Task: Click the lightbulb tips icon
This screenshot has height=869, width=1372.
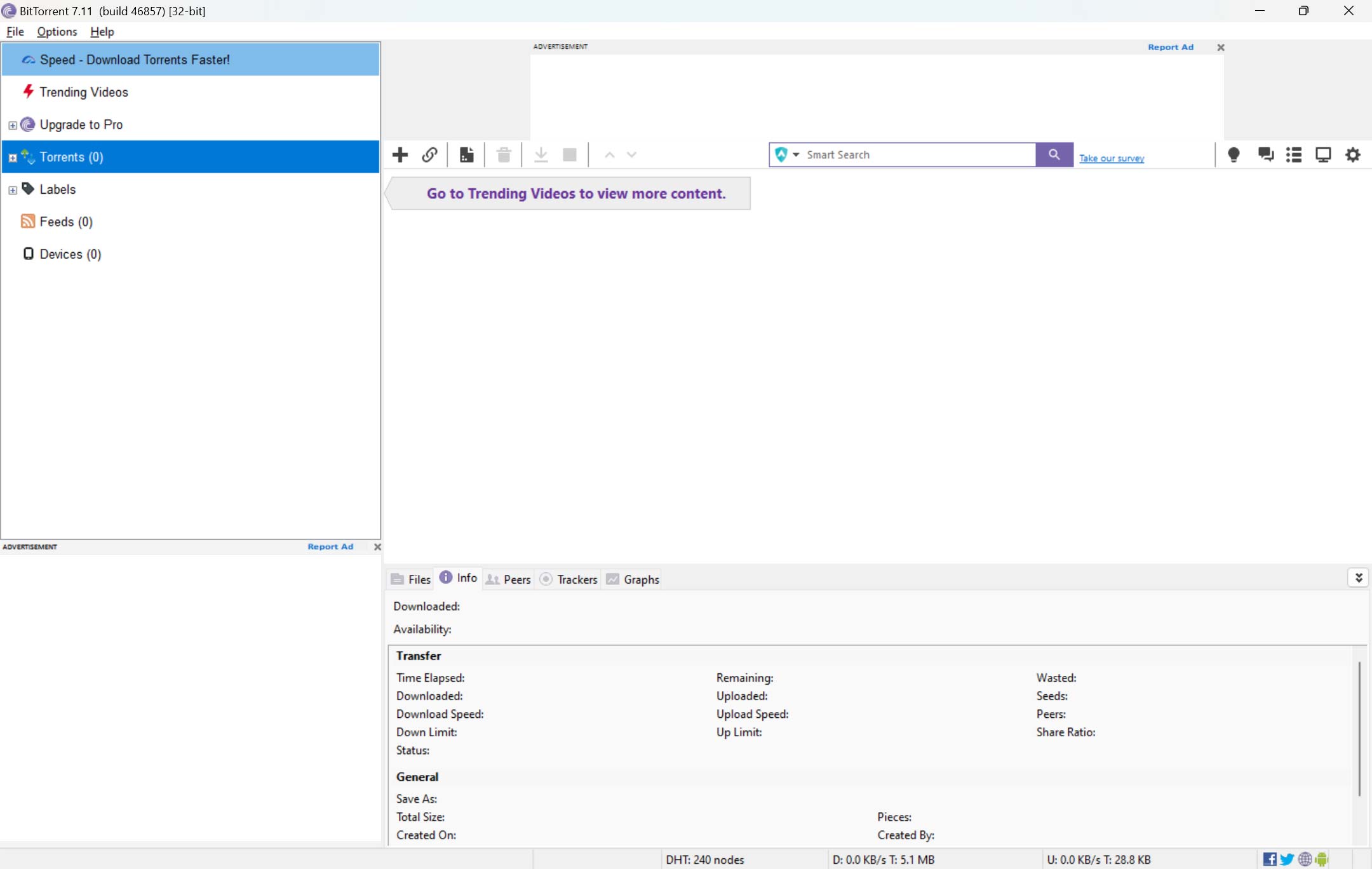Action: coord(1234,155)
